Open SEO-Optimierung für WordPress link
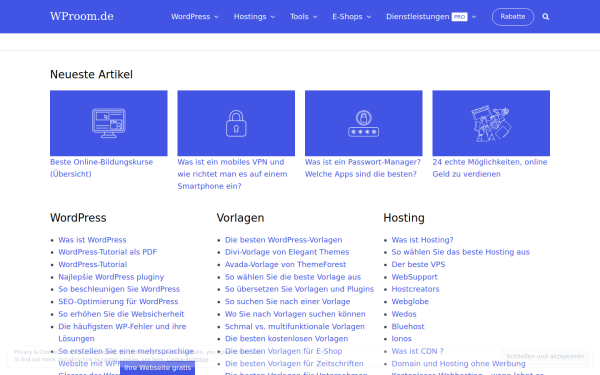Image resolution: width=600 pixels, height=375 pixels. (x=118, y=302)
